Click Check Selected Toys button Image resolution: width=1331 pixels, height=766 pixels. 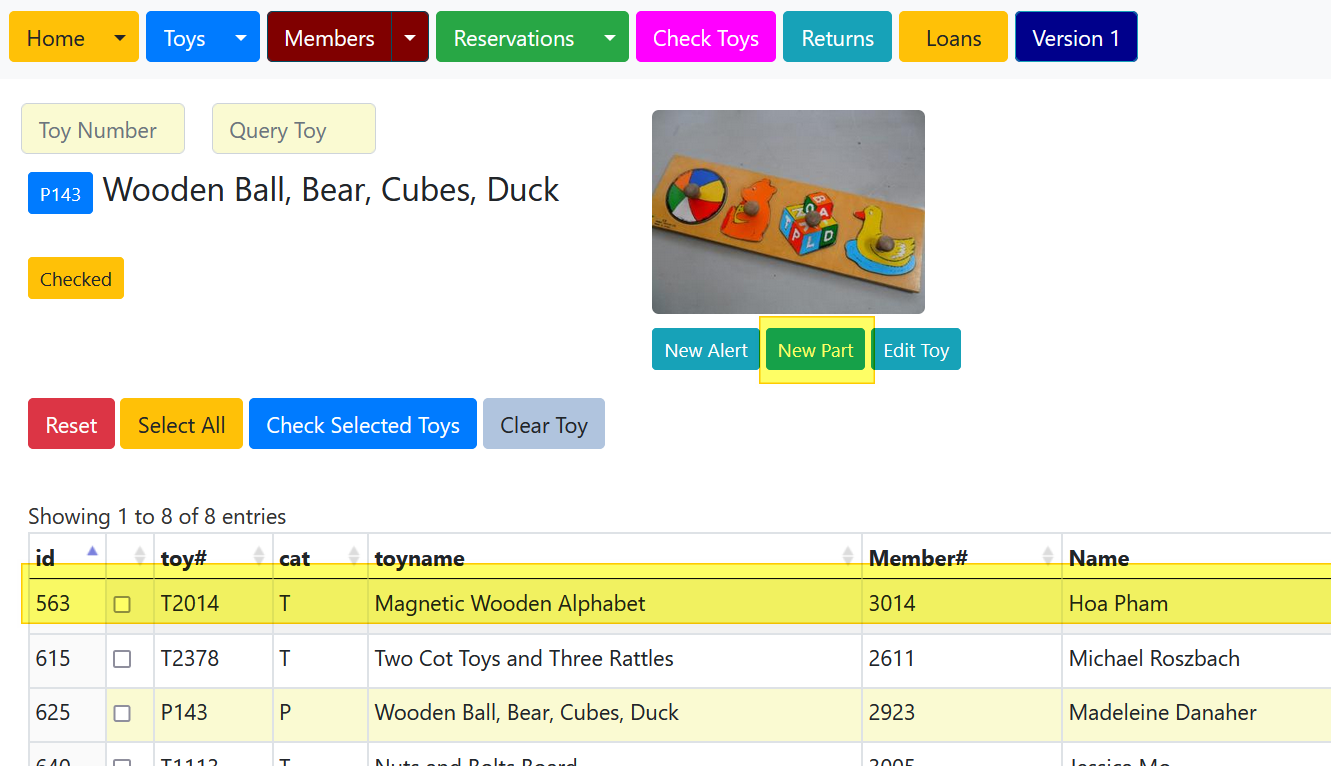pos(363,424)
